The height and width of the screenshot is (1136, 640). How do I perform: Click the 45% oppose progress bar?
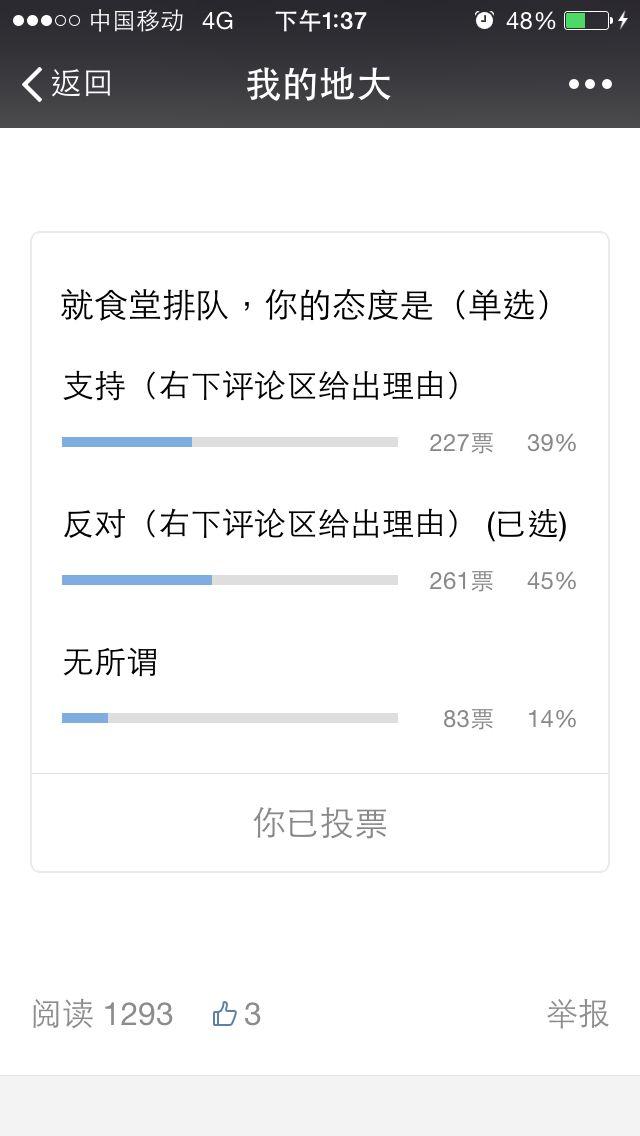tap(230, 580)
